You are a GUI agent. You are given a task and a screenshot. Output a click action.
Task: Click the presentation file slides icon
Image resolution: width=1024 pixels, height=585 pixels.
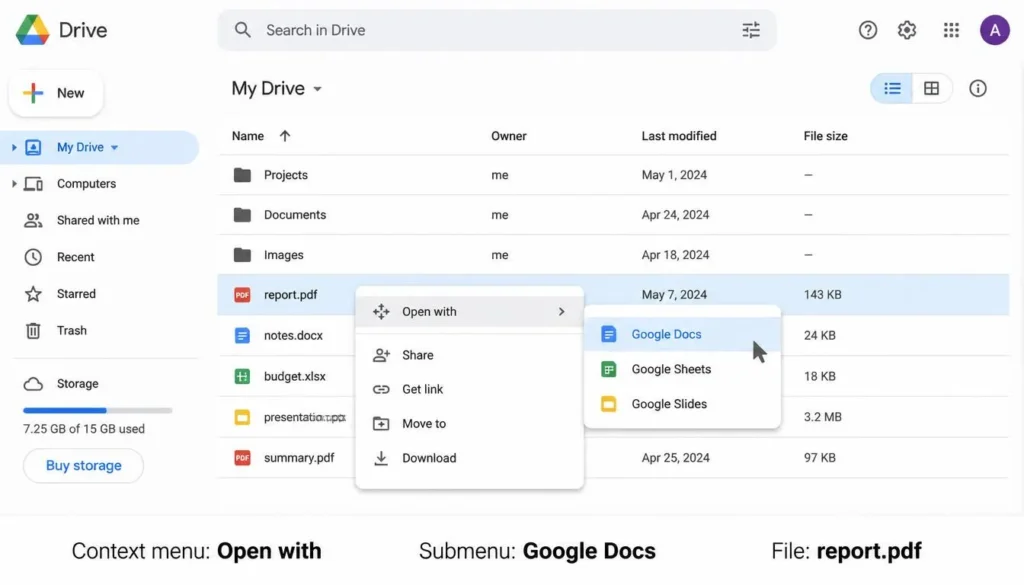pyautogui.click(x=242, y=417)
